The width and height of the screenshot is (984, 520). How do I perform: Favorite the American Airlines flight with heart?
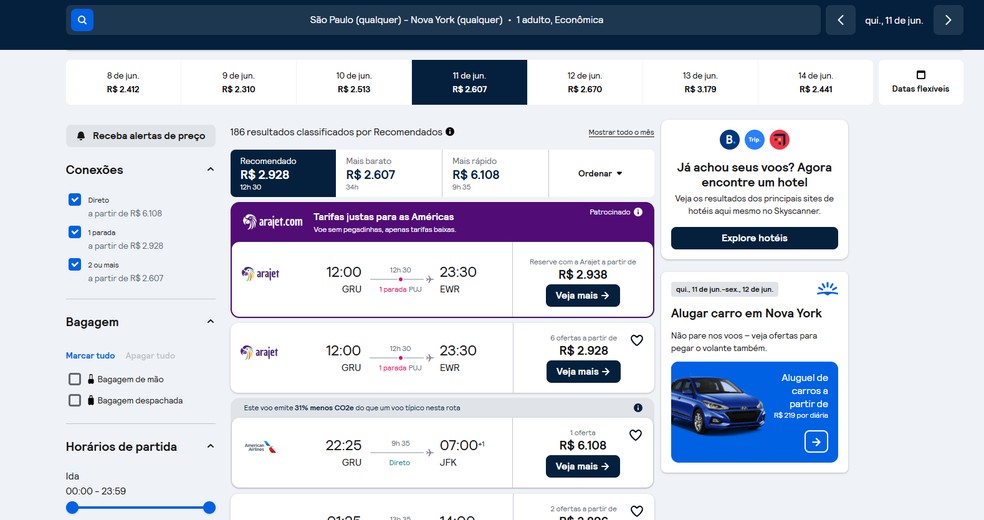(635, 435)
